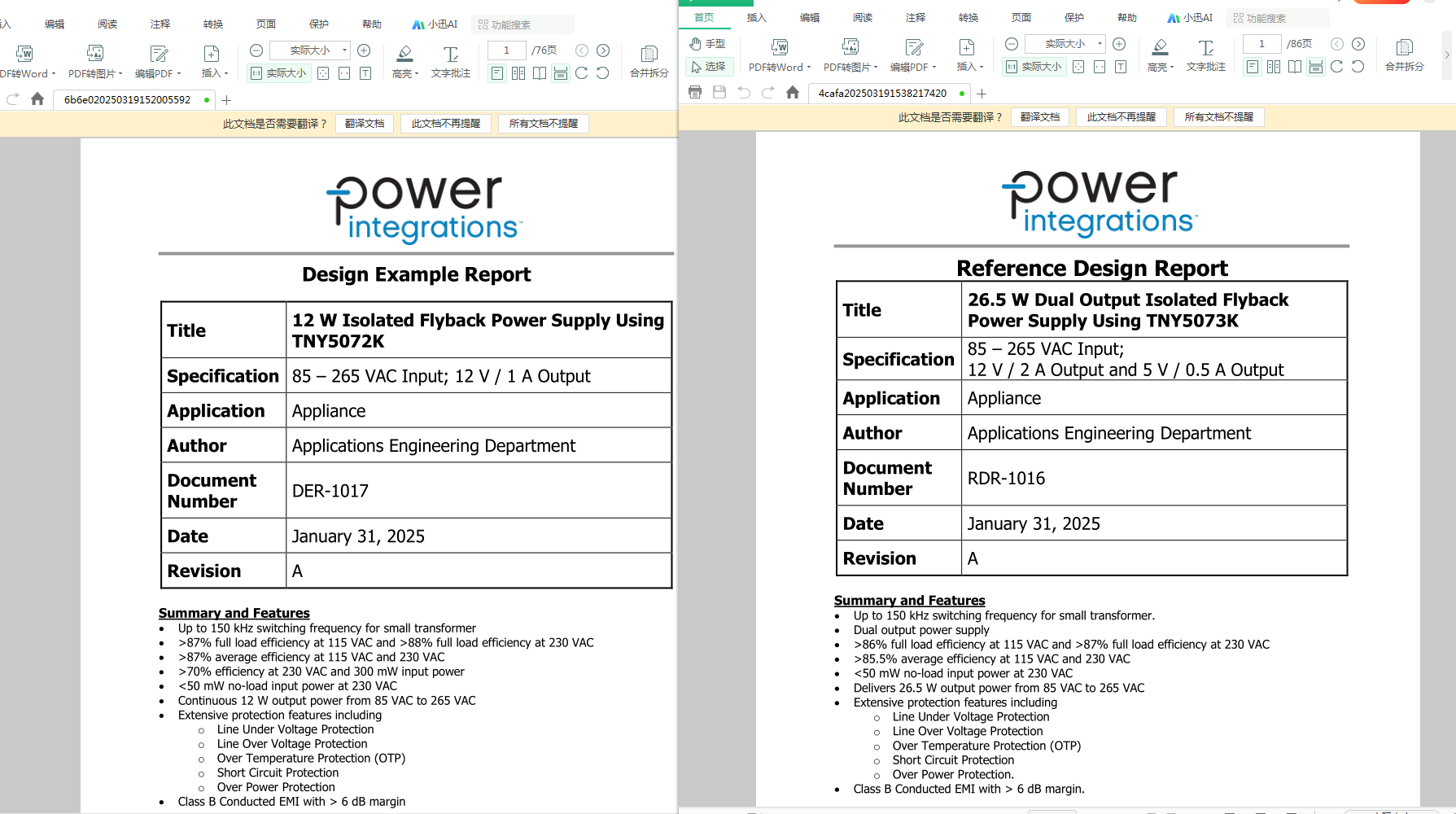This screenshot has width=1456, height=814.
Task: Go to next page in right window
Action: point(1358,44)
